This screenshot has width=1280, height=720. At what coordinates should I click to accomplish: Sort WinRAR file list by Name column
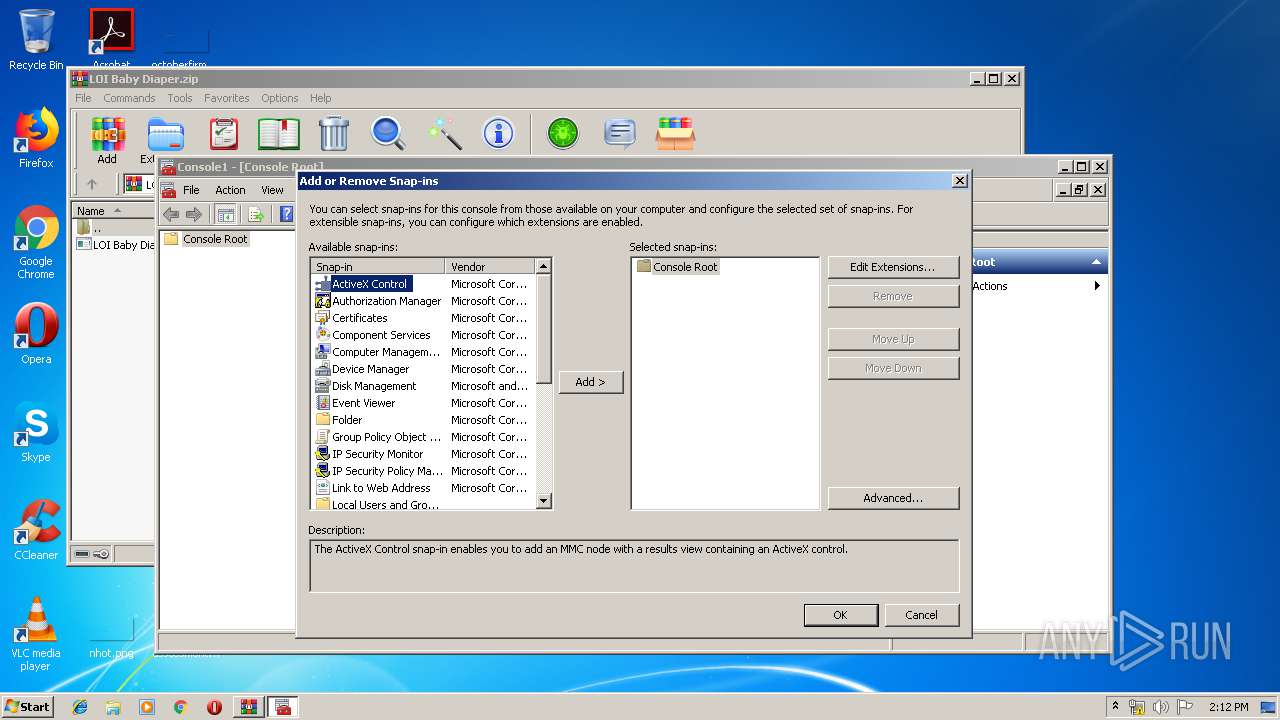pos(112,211)
